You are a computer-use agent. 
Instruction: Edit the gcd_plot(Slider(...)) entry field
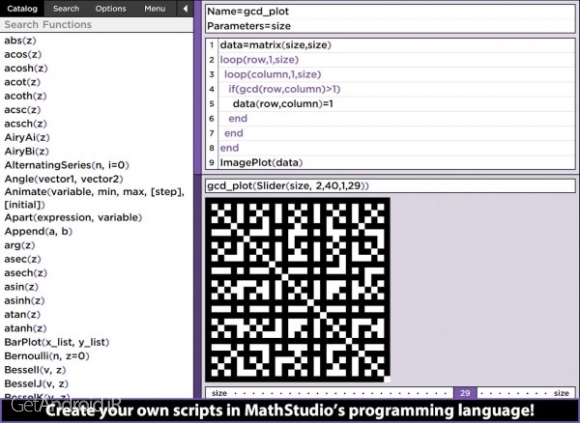coord(390,186)
